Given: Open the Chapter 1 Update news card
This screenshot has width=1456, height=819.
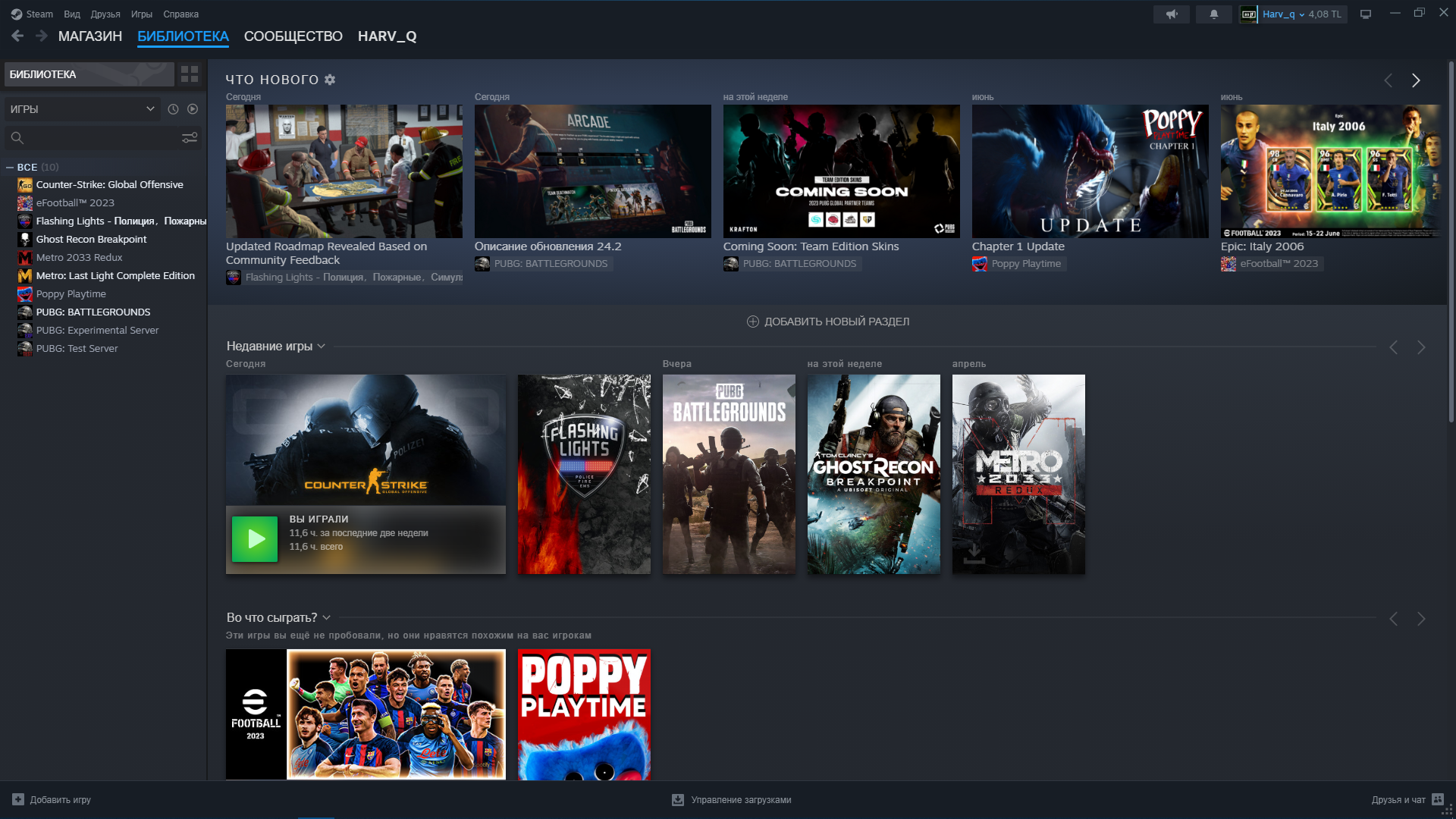Looking at the screenshot, I should tap(1090, 171).
